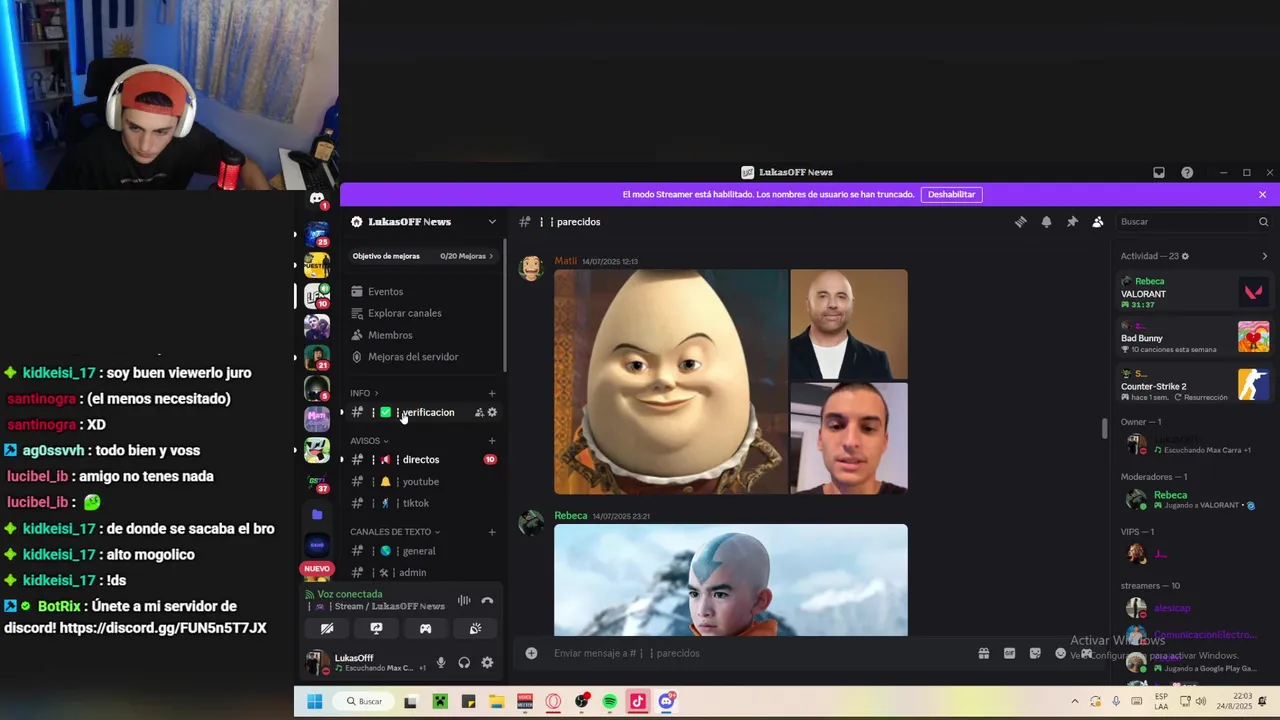The width and height of the screenshot is (1280, 720).
Task: Click the Deshabilitar streamer mode button
Action: pos(951,194)
